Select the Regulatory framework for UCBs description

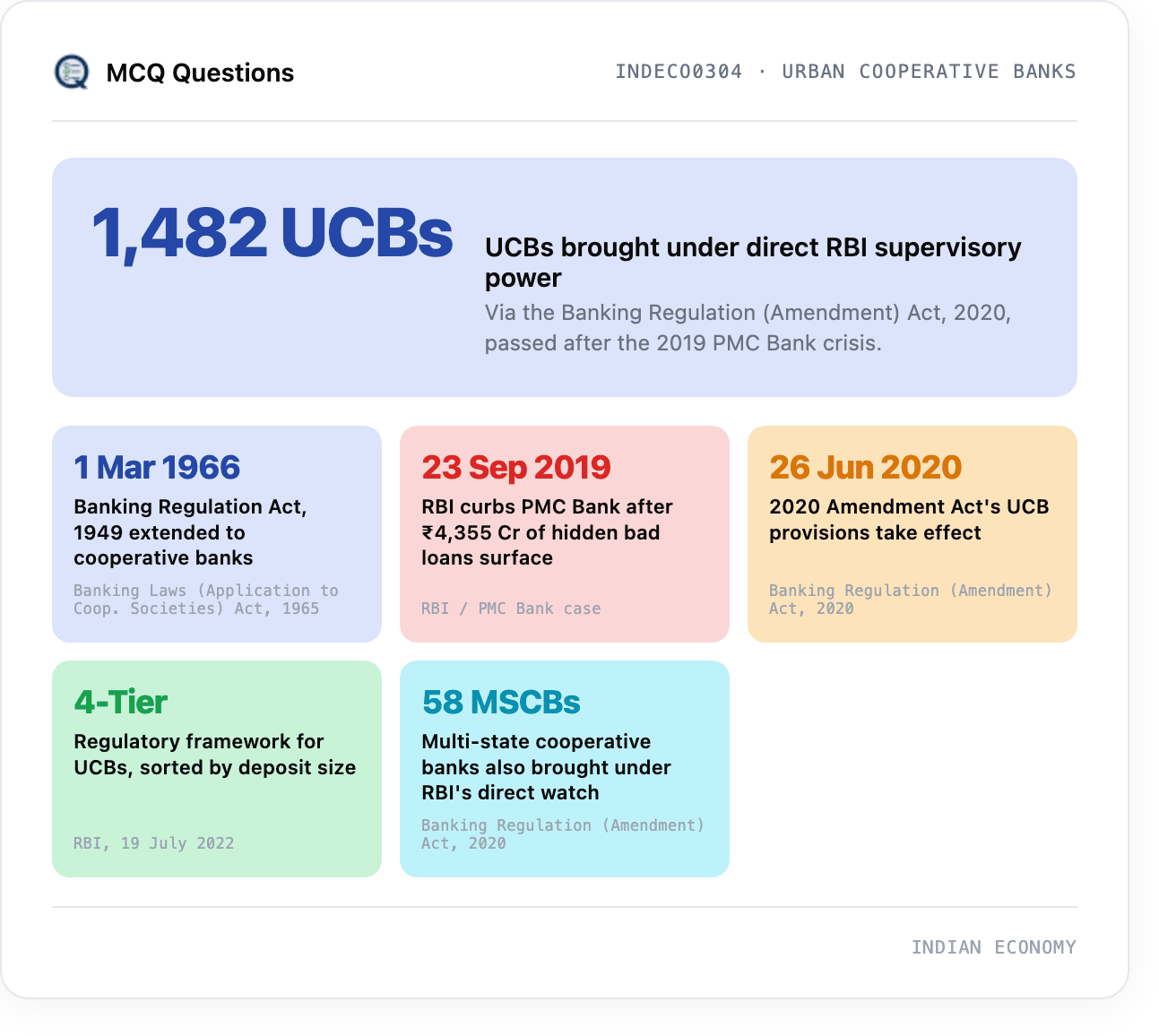click(215, 755)
